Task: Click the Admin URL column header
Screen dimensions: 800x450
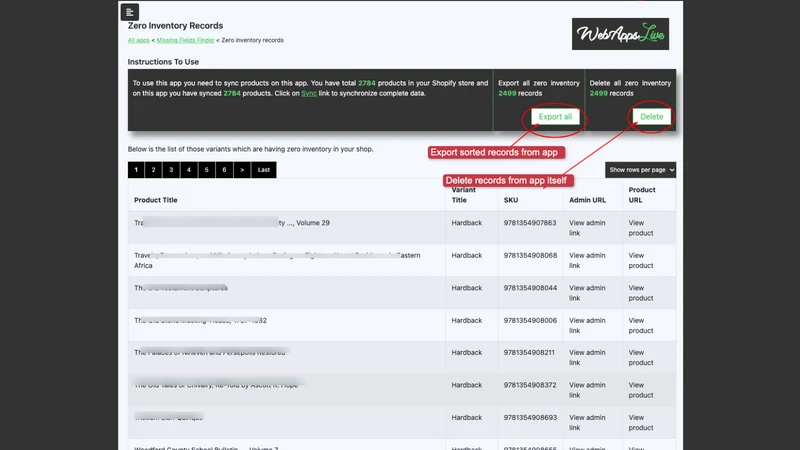Action: (587, 200)
